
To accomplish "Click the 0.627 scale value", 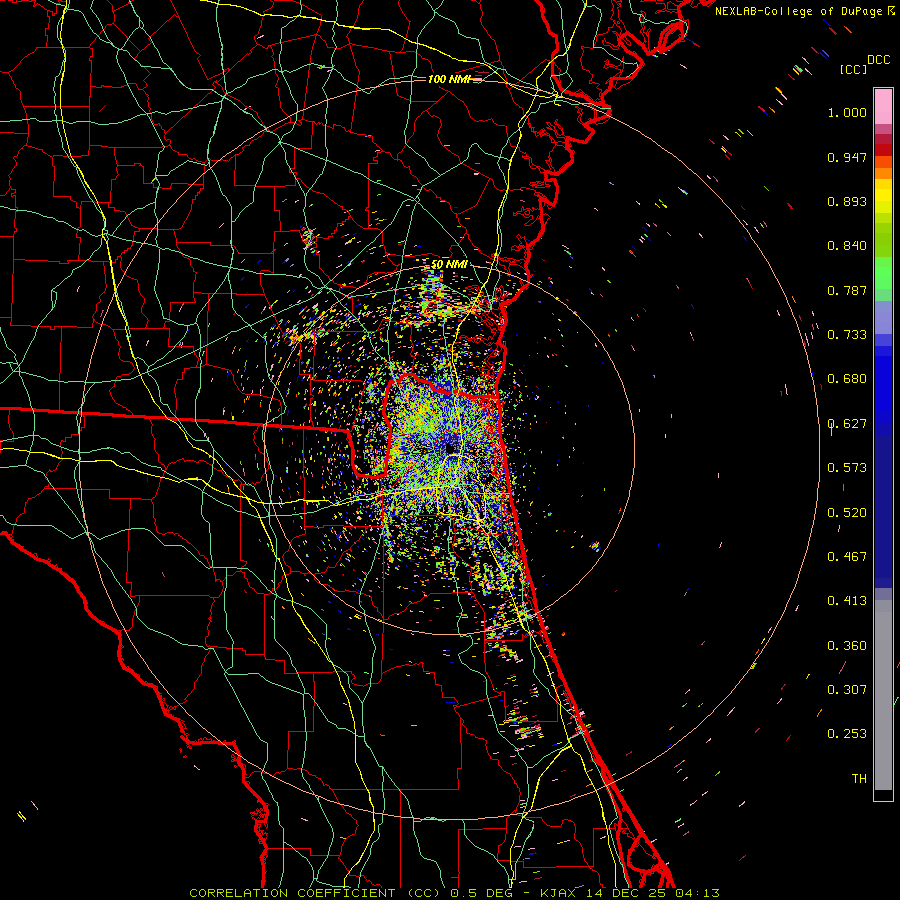I will (847, 424).
